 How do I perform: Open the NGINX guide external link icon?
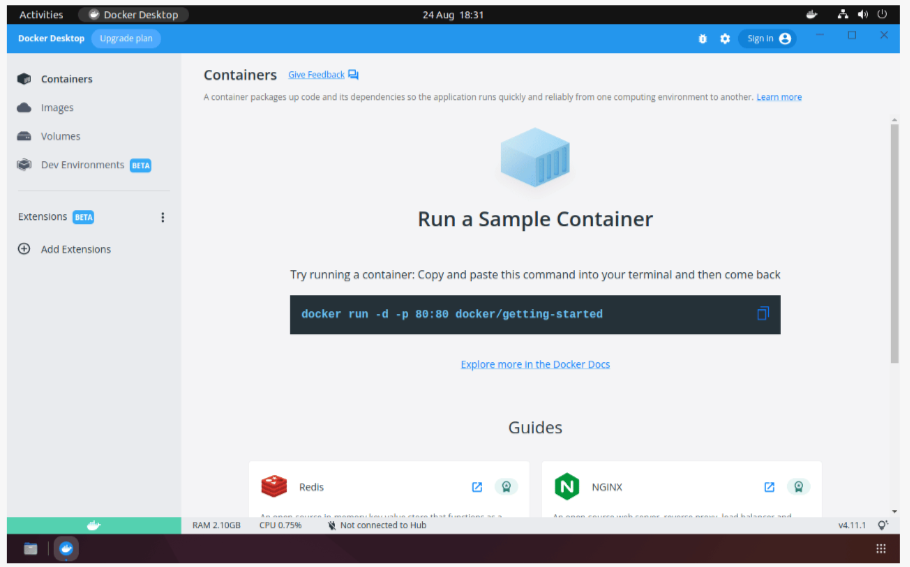(770, 487)
